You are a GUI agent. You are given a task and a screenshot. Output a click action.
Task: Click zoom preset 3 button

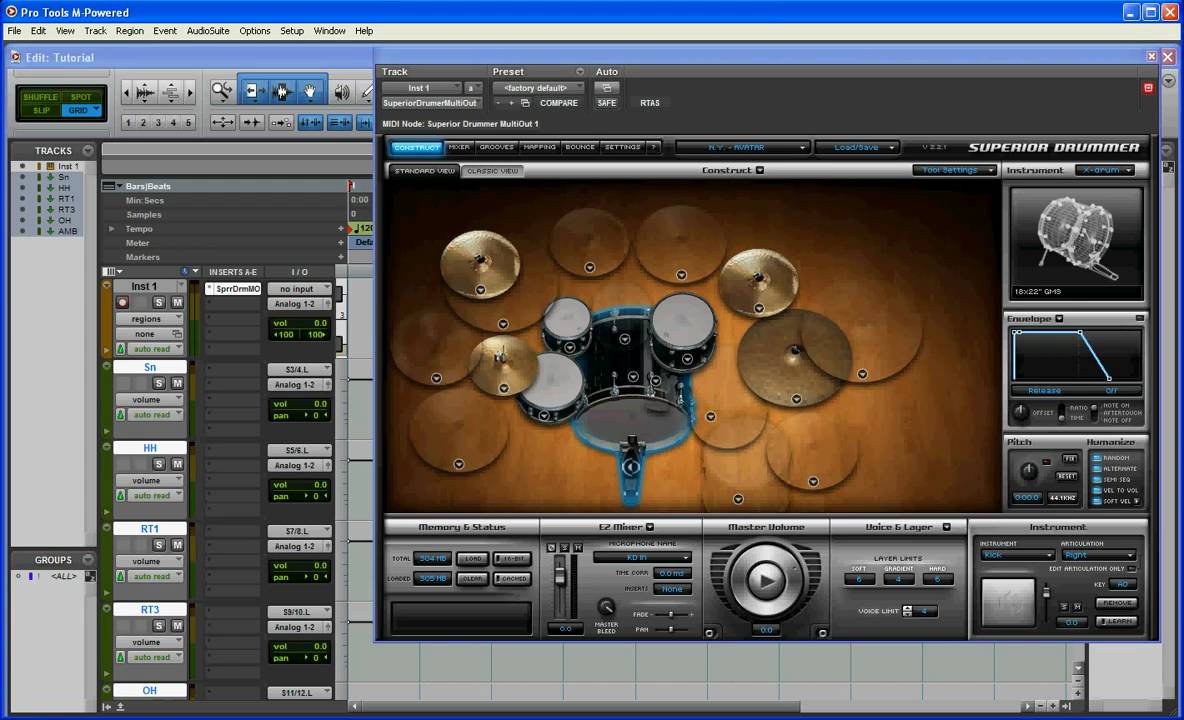coord(158,122)
